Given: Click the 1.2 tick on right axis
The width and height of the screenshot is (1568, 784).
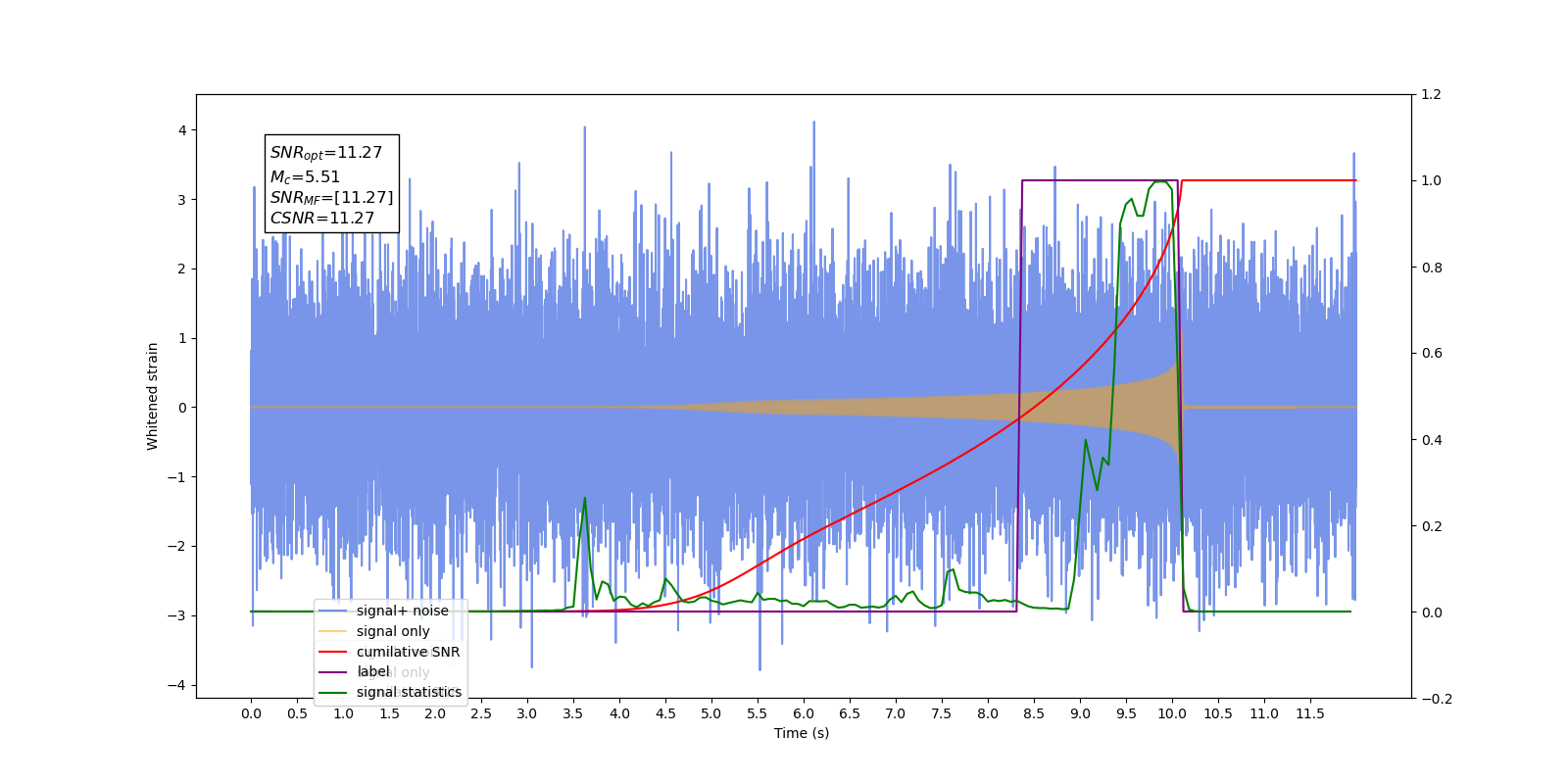Looking at the screenshot, I should (1431, 95).
